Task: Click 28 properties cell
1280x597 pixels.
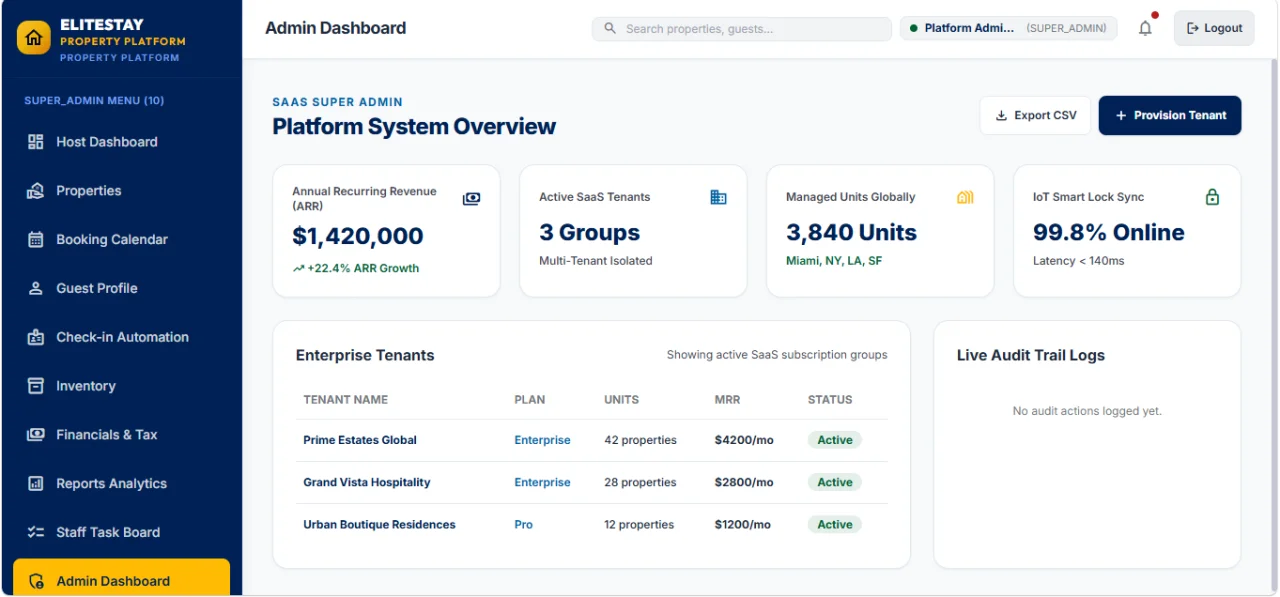Action: 640,482
